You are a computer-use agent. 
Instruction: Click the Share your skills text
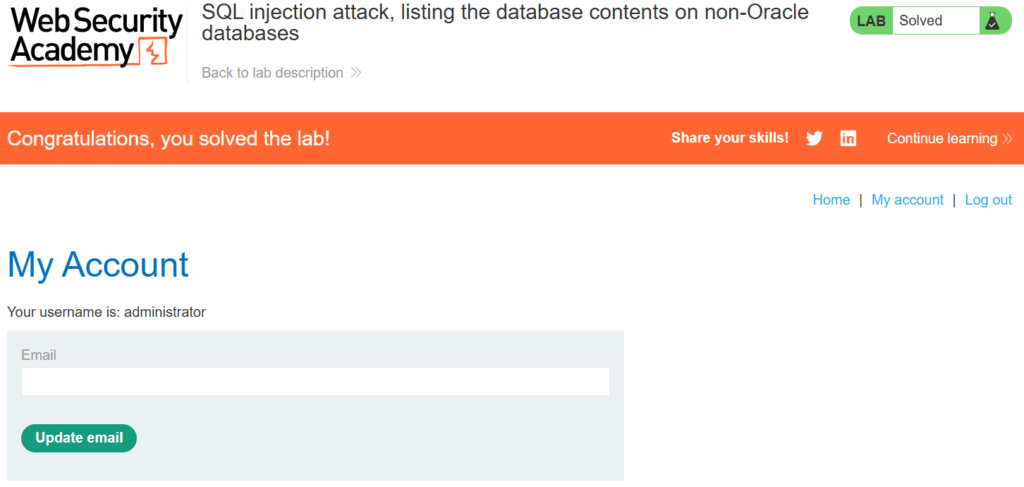pyautogui.click(x=729, y=138)
